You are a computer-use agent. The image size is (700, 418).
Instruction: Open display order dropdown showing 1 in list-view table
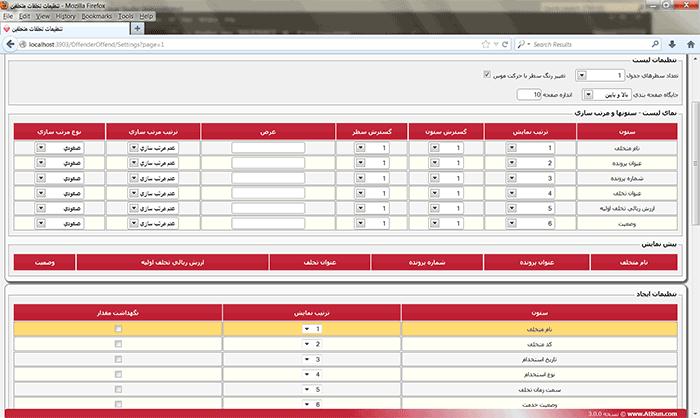(530, 147)
